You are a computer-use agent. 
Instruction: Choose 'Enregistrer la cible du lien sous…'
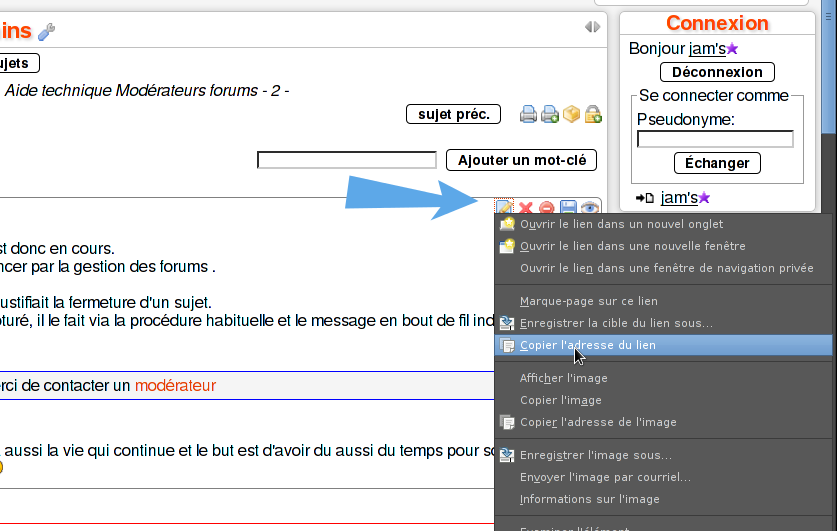click(664, 323)
